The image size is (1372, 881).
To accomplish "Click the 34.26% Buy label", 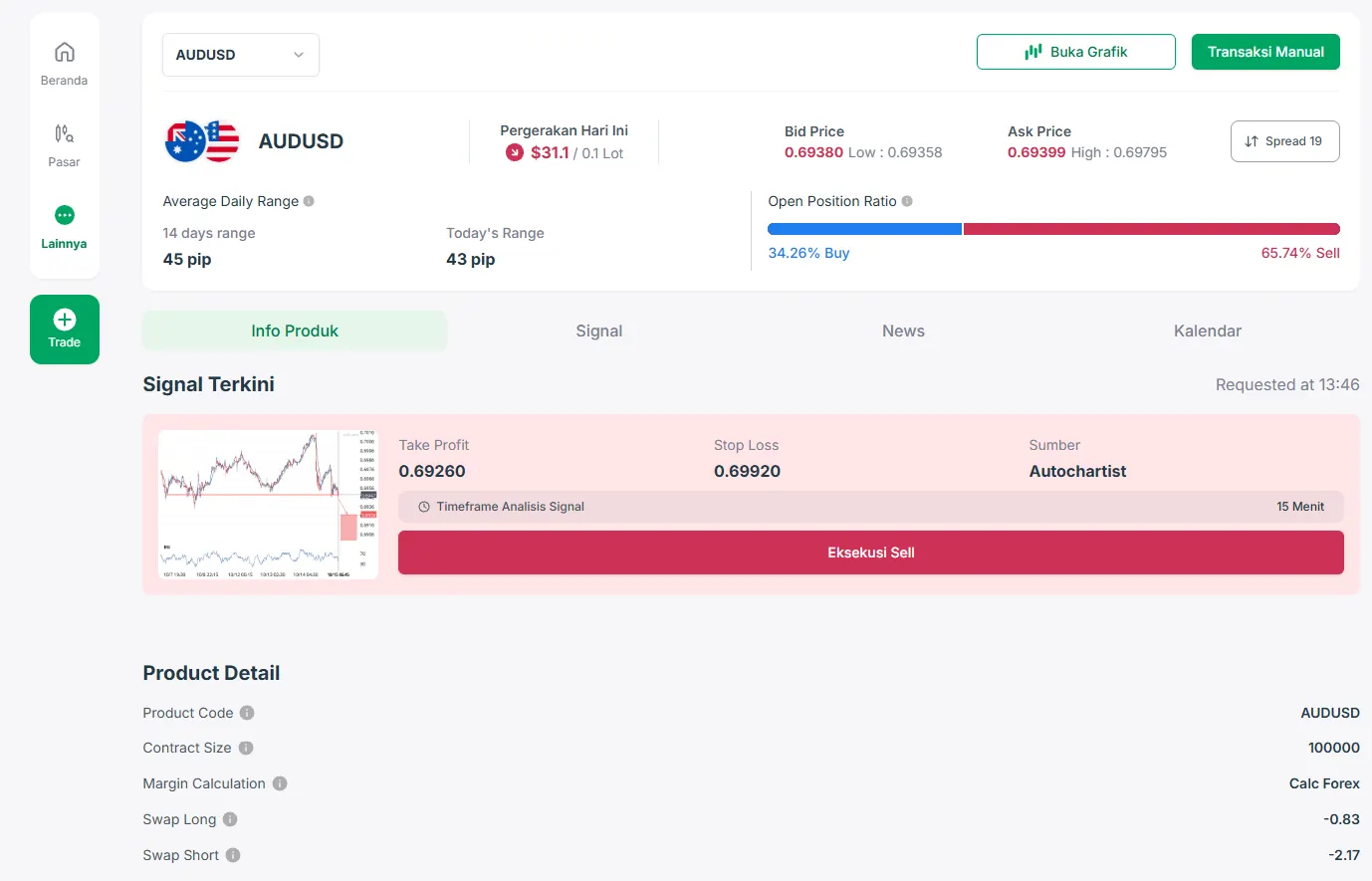I will pos(808,253).
